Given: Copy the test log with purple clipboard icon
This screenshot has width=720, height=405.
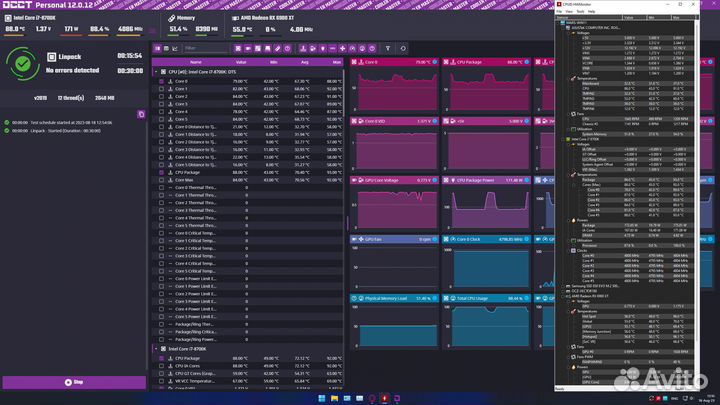Looking at the screenshot, I should tap(141, 114).
